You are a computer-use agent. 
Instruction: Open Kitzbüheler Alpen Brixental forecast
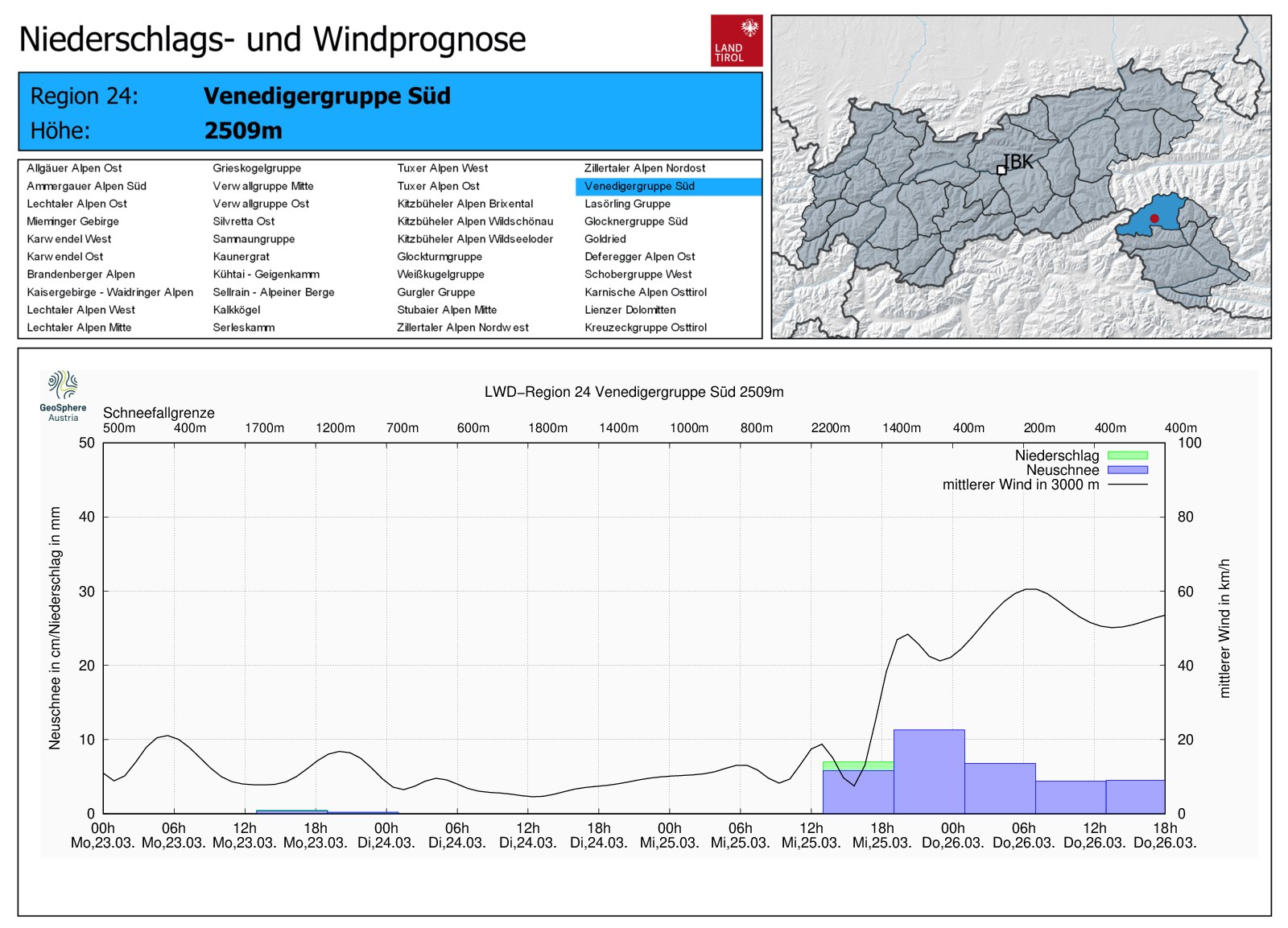point(464,204)
